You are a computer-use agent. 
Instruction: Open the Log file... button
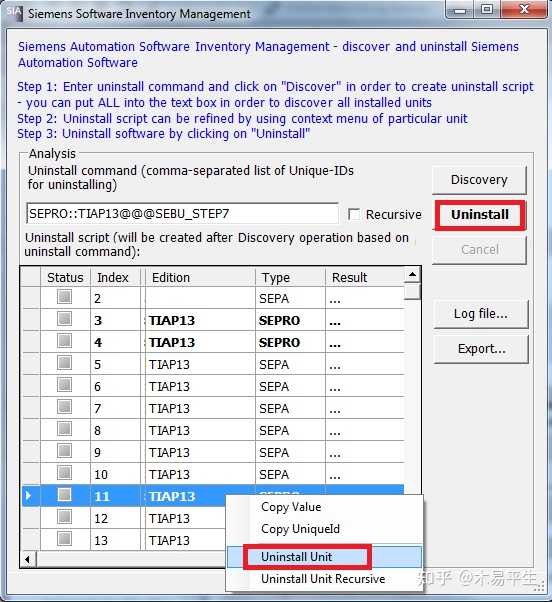(481, 314)
